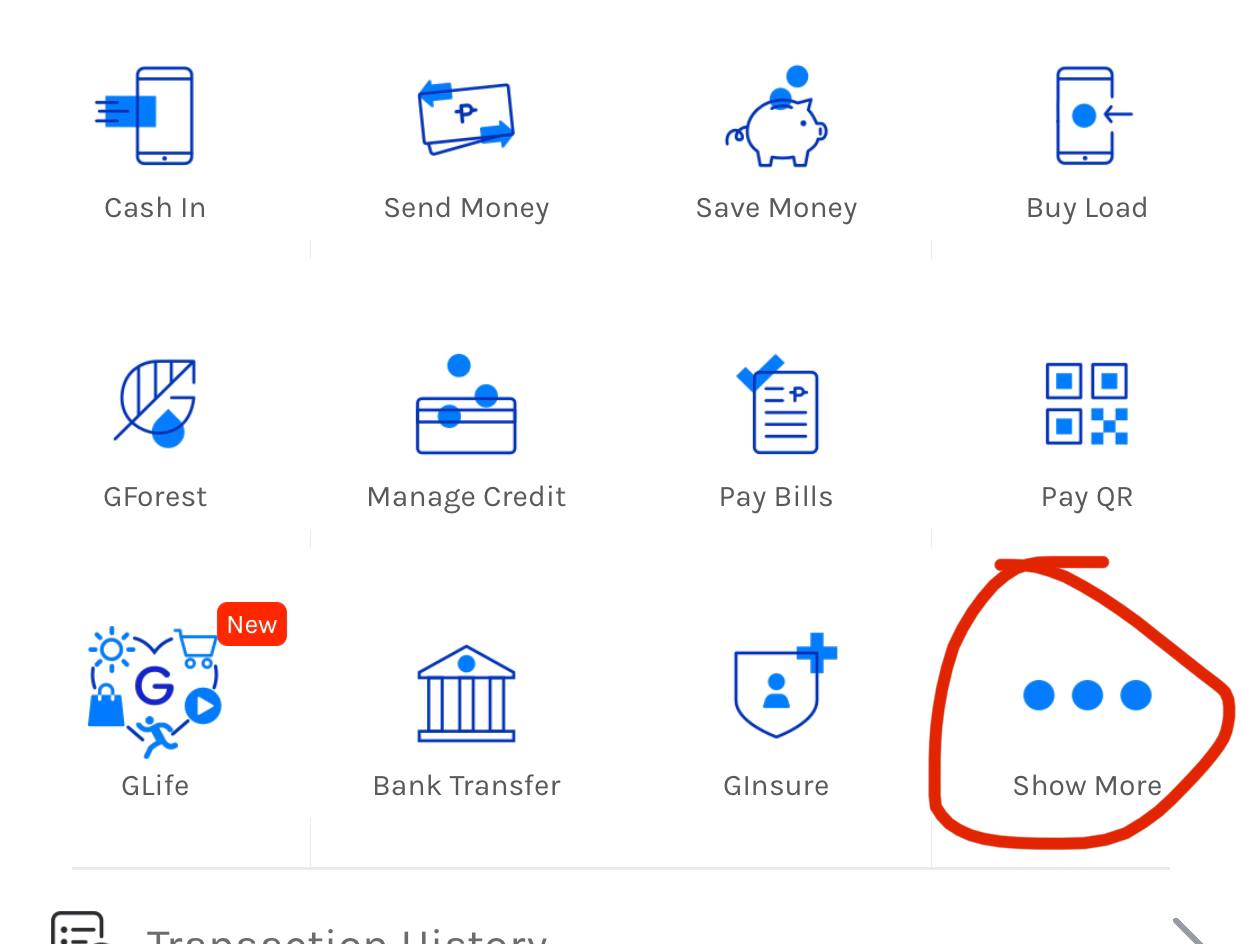Click the Show More label

(x=1087, y=786)
